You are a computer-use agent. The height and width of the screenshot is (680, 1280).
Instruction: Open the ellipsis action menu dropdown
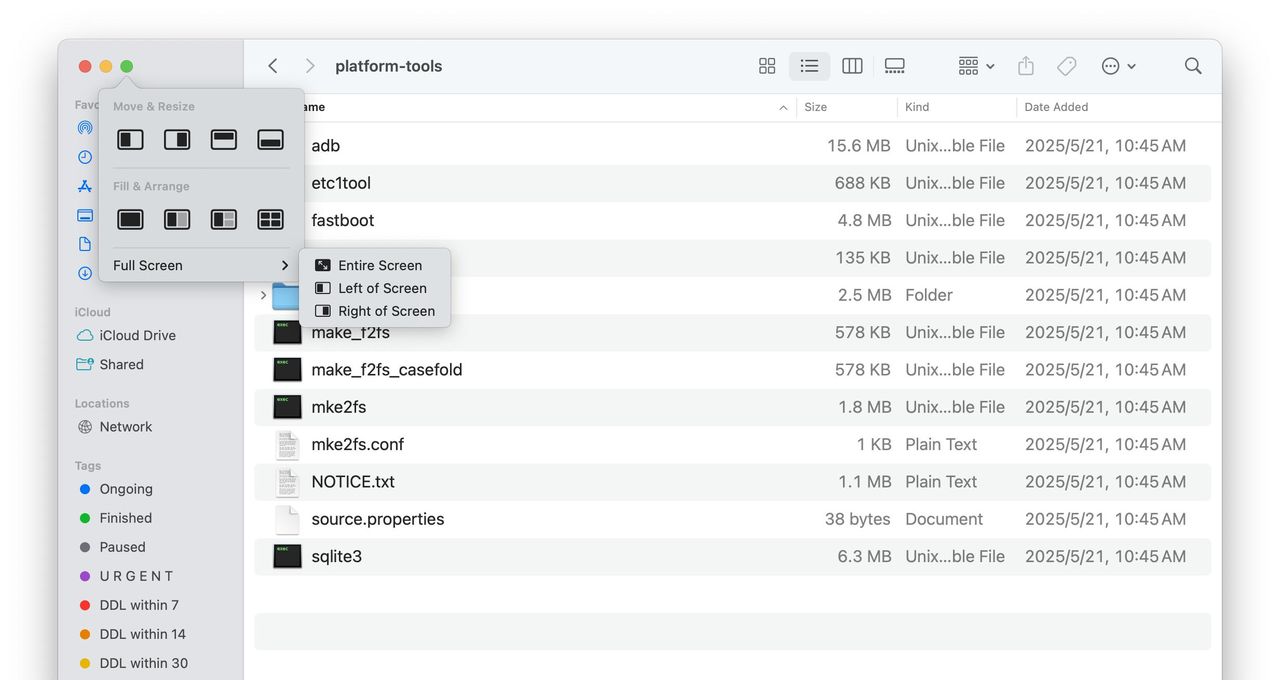tap(1118, 66)
